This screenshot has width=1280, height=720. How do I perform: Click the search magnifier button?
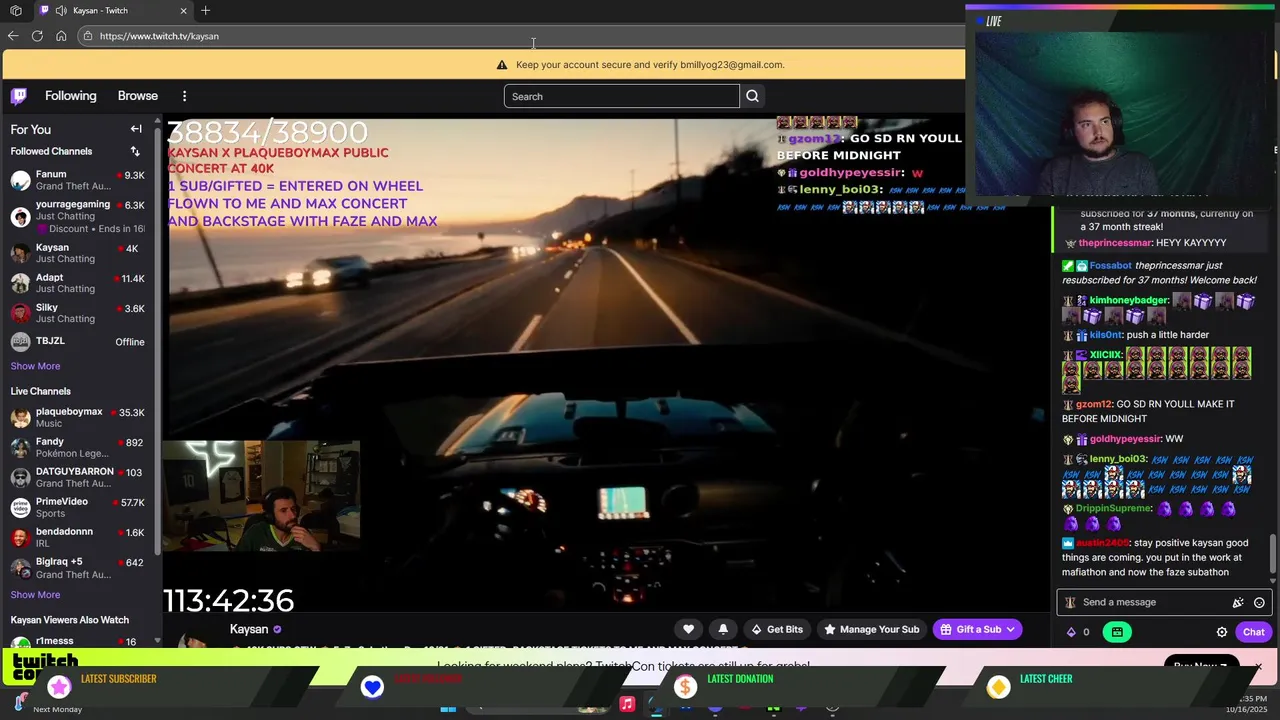tap(752, 96)
